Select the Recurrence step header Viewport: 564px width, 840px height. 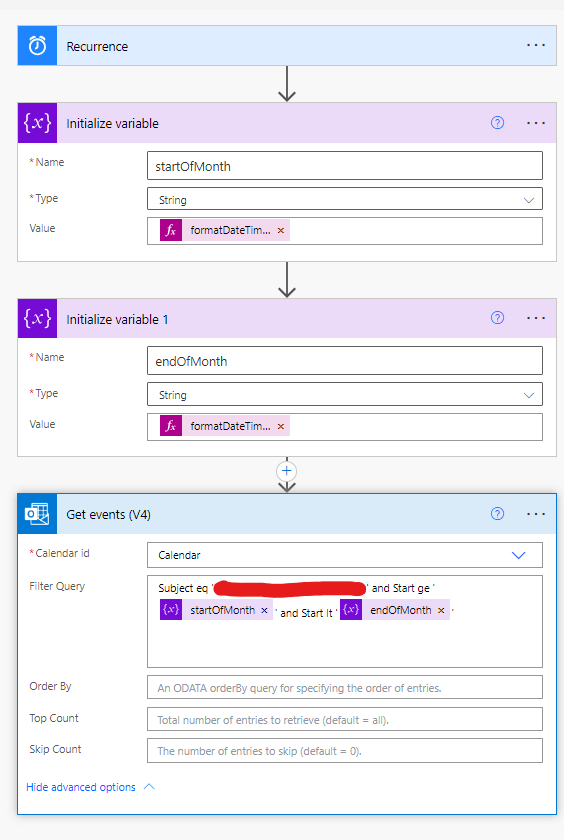click(287, 46)
